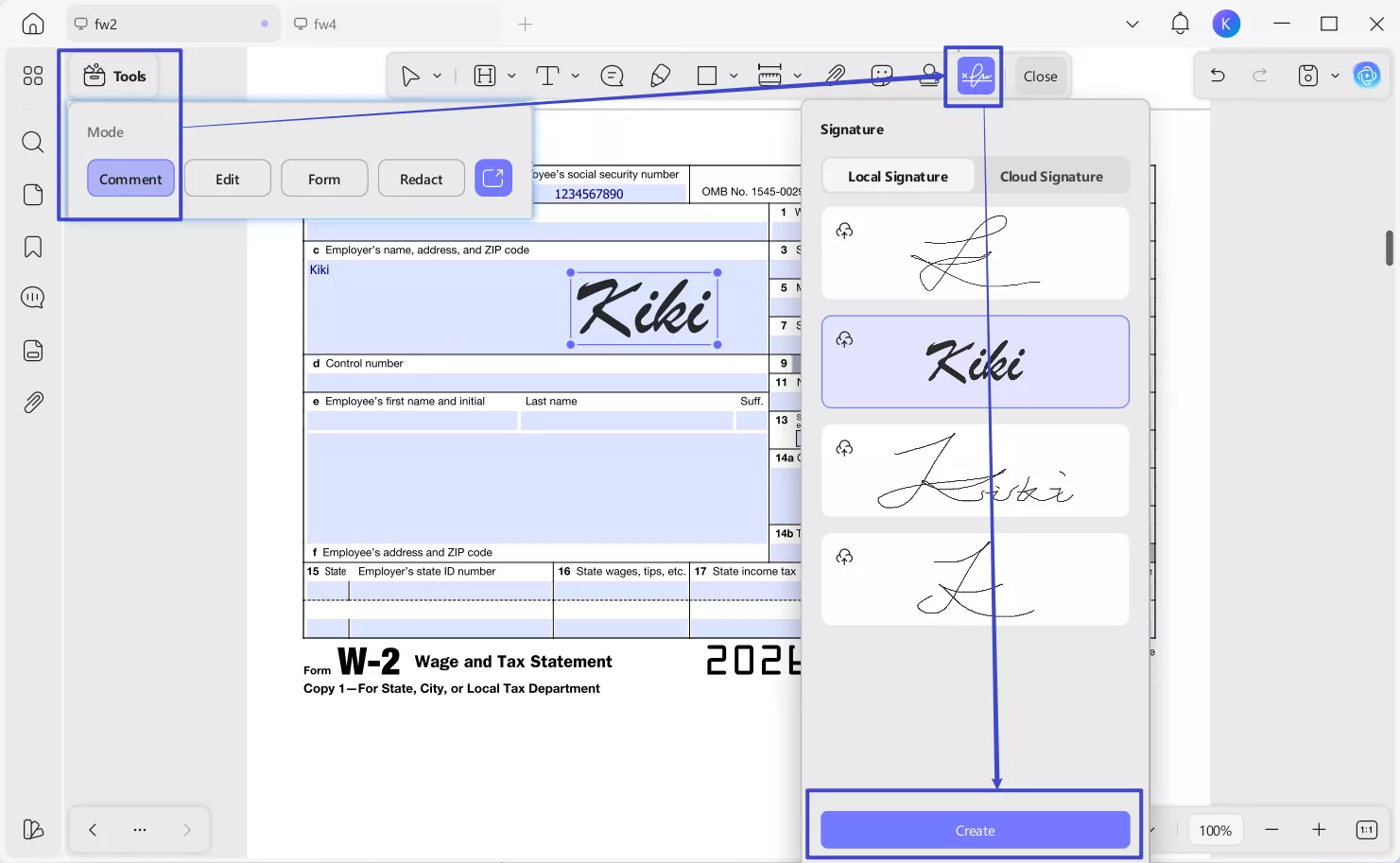The height and width of the screenshot is (863, 1400).
Task: Open the sticker tool
Action: coord(882,76)
